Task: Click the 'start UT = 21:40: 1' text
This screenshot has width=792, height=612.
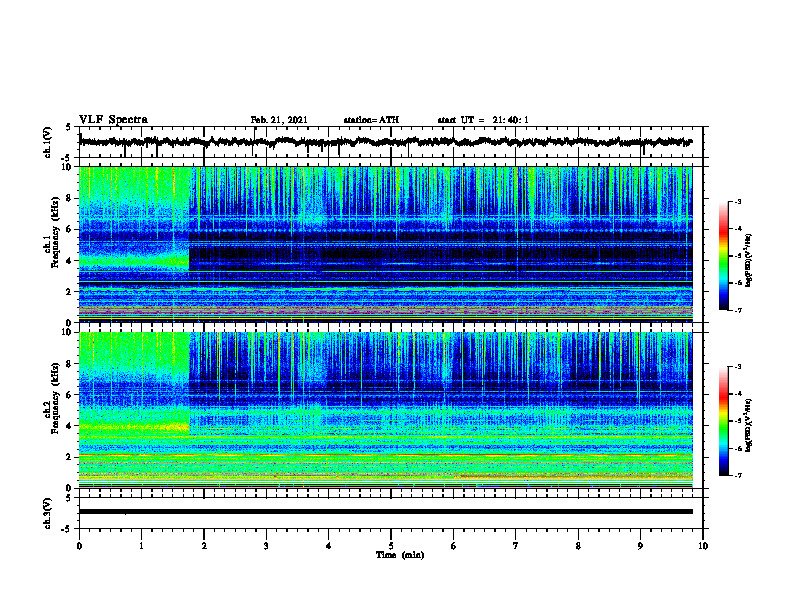Action: pyautogui.click(x=483, y=120)
